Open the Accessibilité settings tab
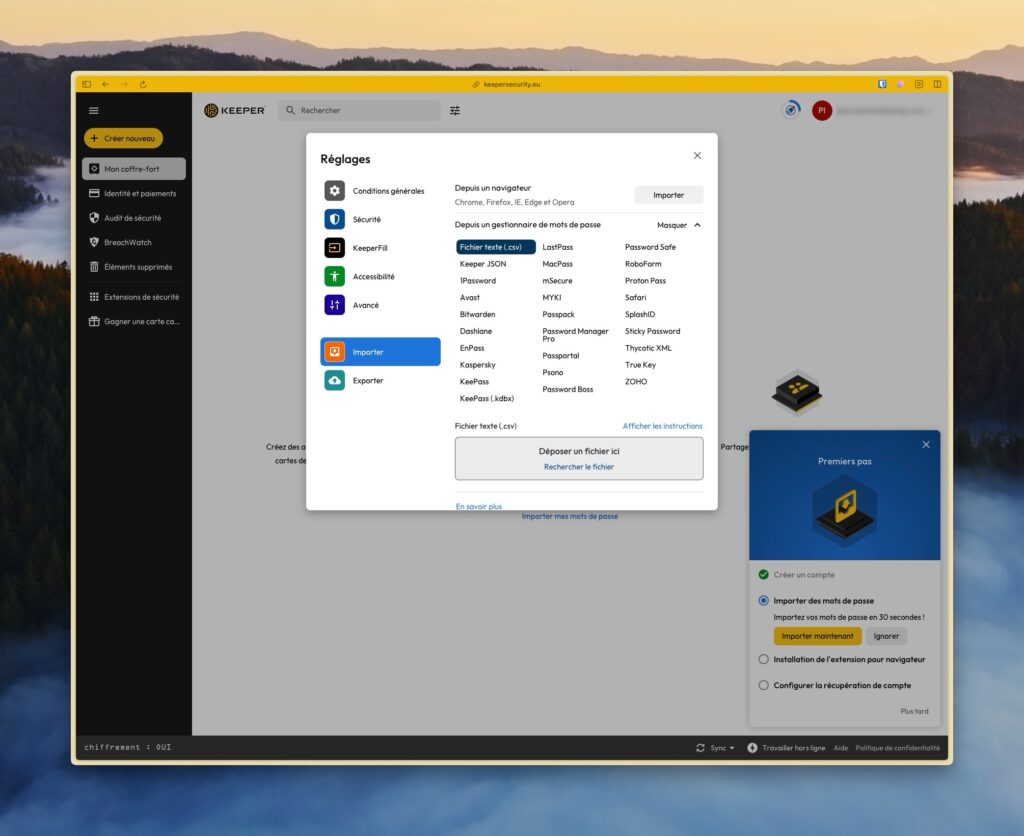The image size is (1024, 836). tap(381, 276)
